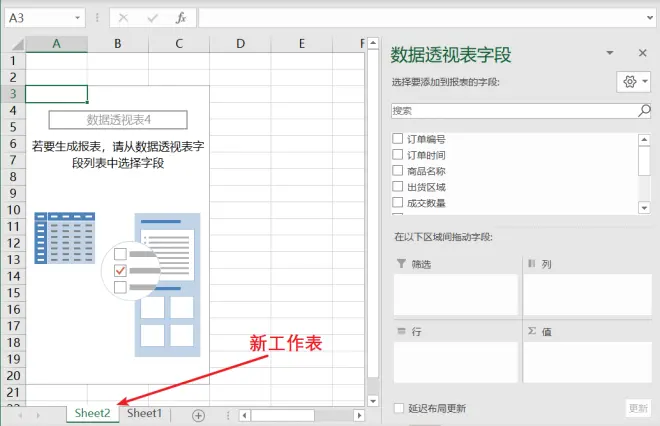Image resolution: width=660 pixels, height=426 pixels.
Task: Check the 订单时间 field
Action: (397, 154)
